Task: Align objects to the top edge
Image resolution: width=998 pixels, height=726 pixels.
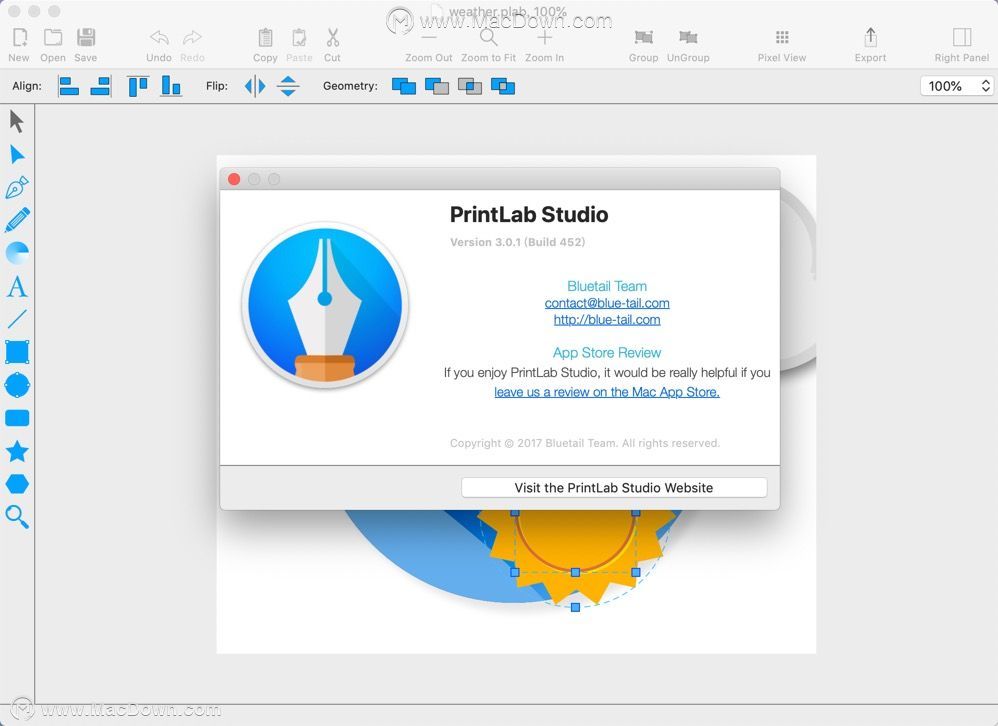Action: [138, 86]
